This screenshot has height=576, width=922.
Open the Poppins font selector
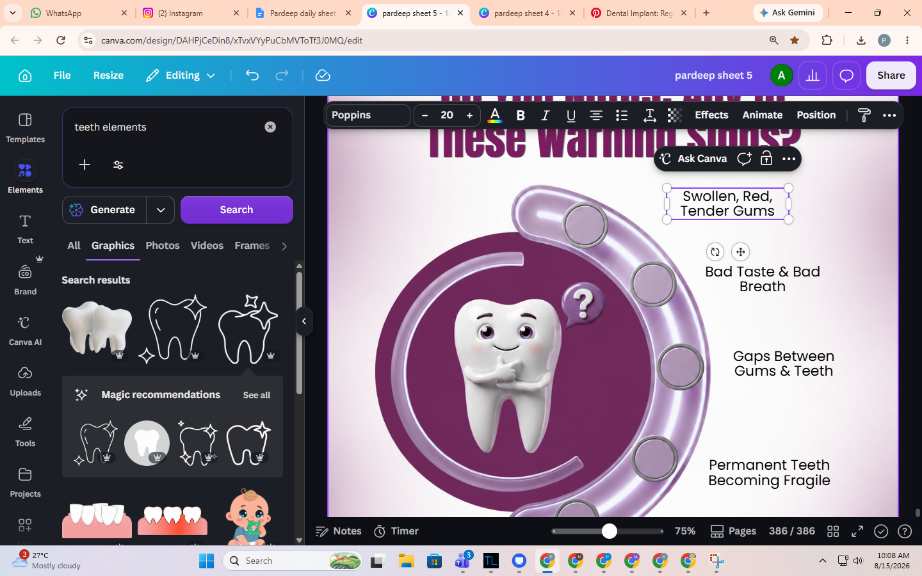point(367,115)
